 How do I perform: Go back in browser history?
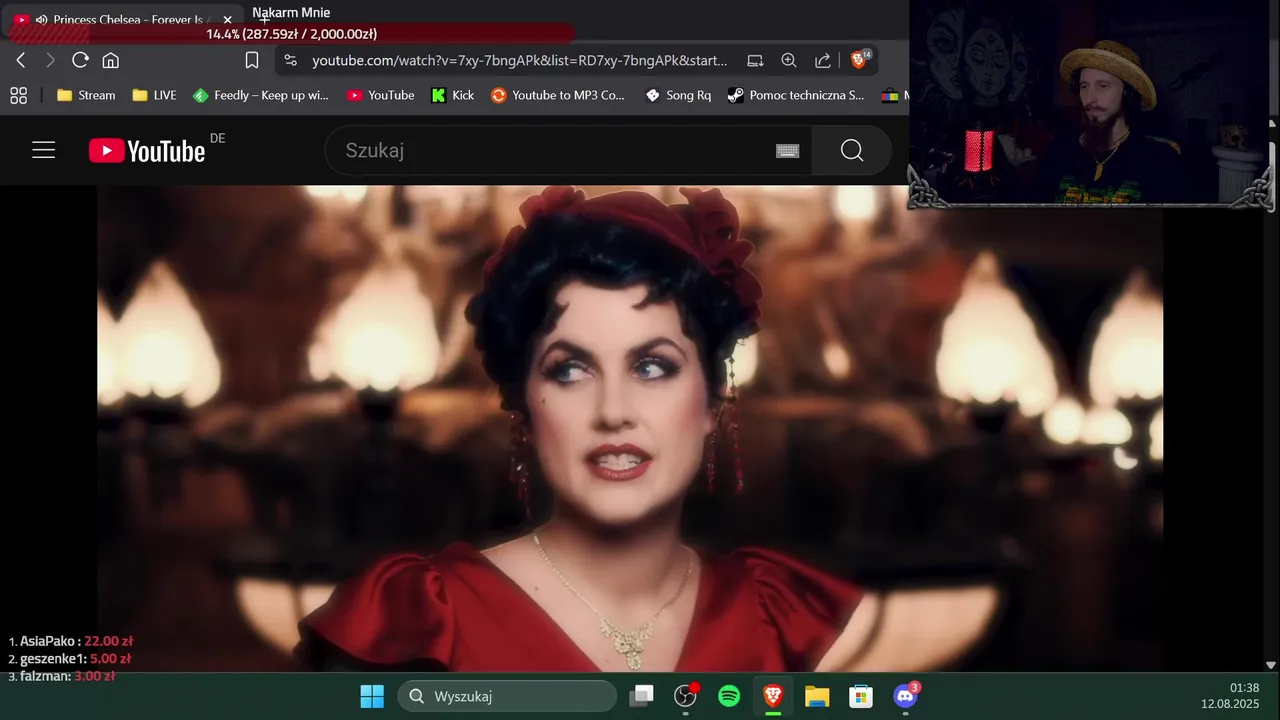coord(21,61)
